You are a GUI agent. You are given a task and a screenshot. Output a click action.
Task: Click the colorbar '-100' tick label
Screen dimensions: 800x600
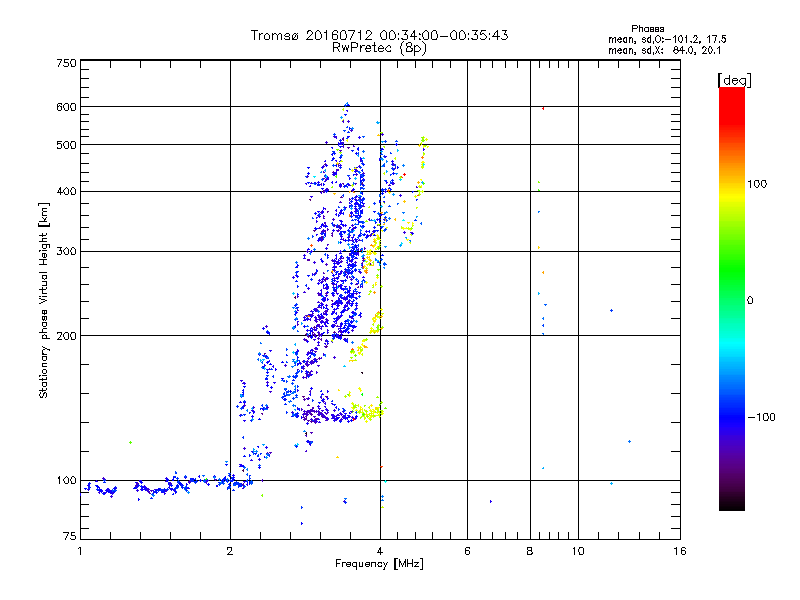click(x=761, y=417)
